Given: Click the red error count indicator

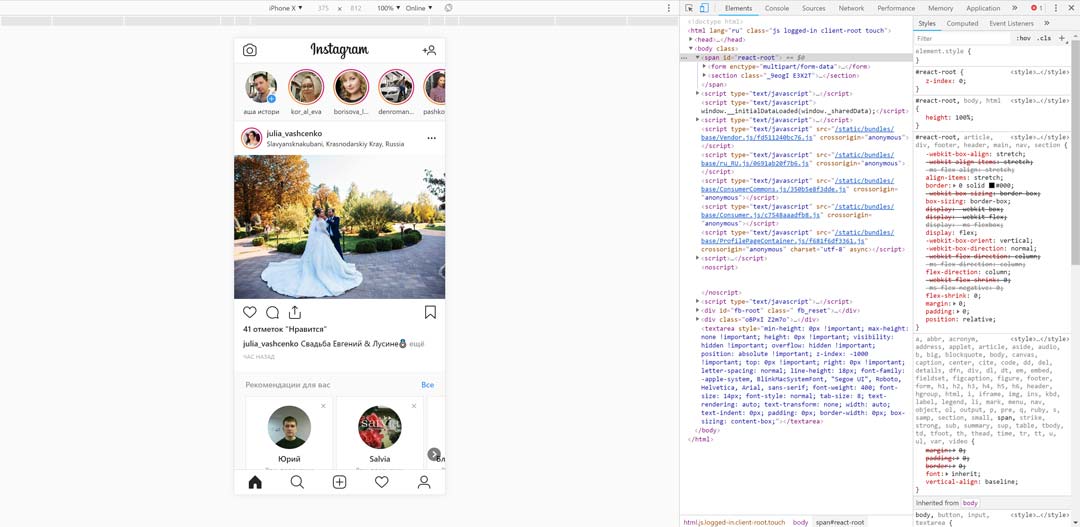Looking at the screenshot, I should point(1036,8).
